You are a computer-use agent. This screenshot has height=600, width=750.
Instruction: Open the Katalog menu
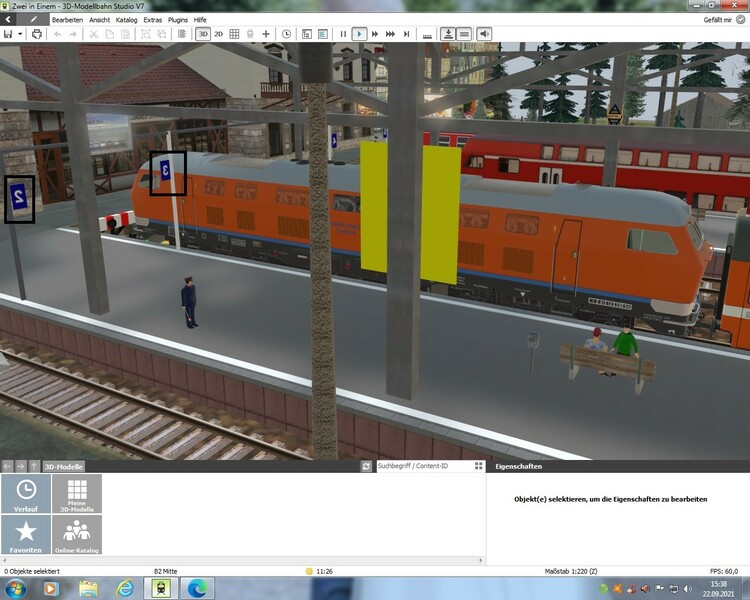[127, 19]
